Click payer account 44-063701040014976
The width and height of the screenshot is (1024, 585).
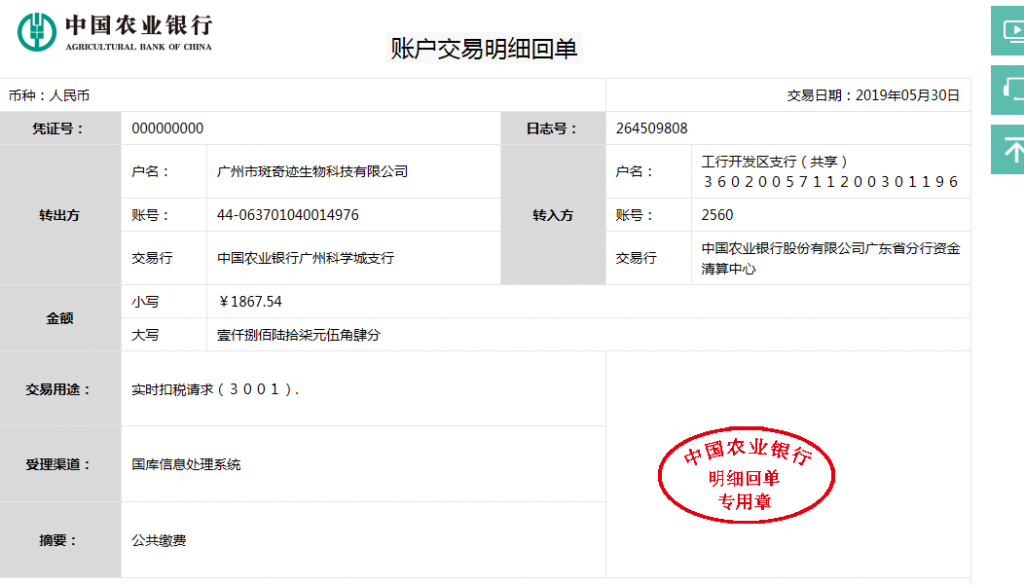pos(288,215)
